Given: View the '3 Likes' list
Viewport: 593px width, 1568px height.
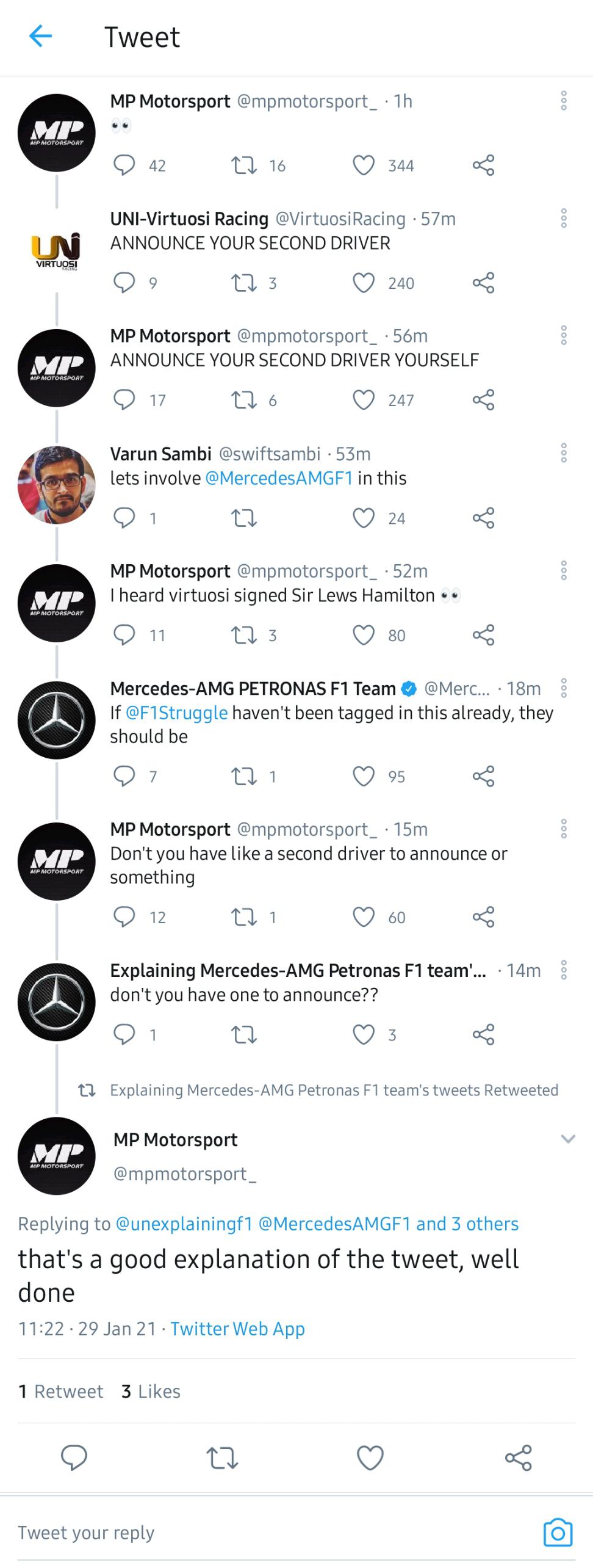Looking at the screenshot, I should (151, 1391).
